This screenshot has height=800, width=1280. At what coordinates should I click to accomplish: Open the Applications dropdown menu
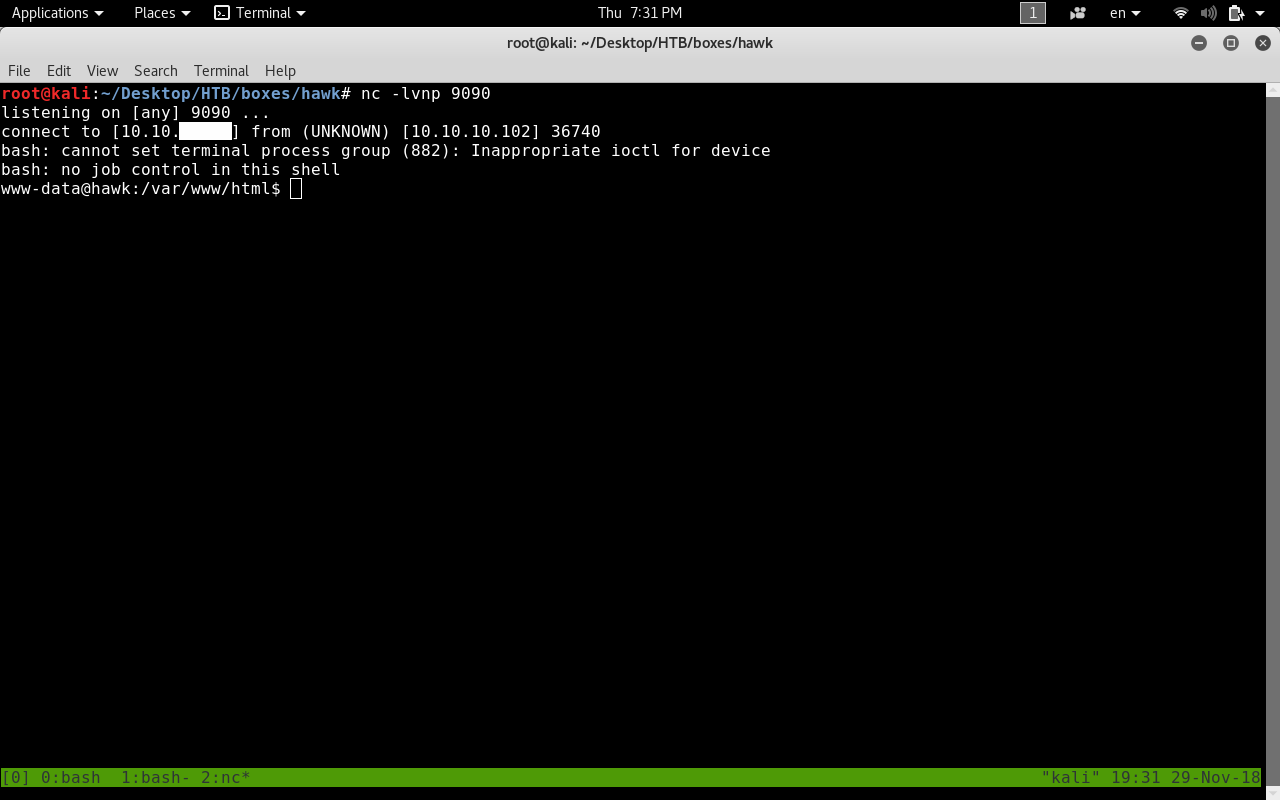point(57,13)
